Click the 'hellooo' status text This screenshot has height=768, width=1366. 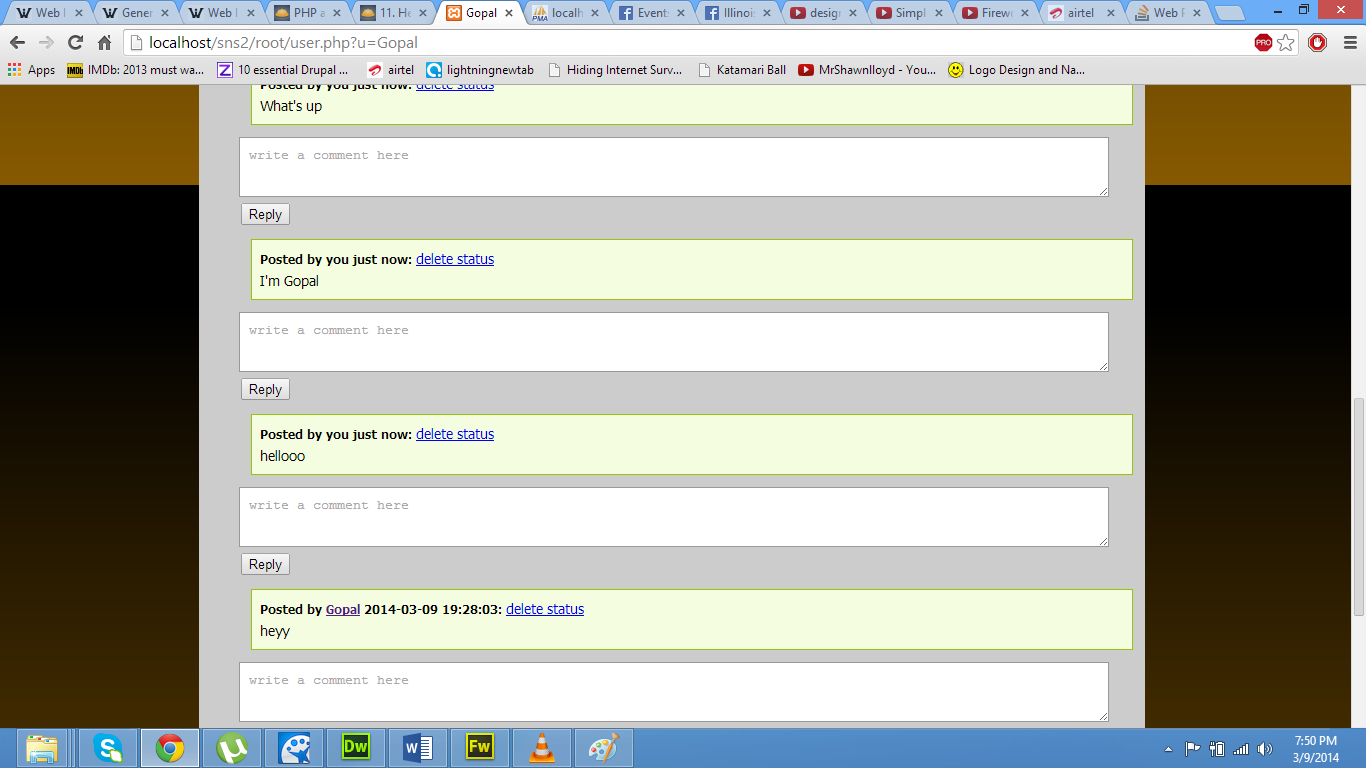(x=283, y=456)
